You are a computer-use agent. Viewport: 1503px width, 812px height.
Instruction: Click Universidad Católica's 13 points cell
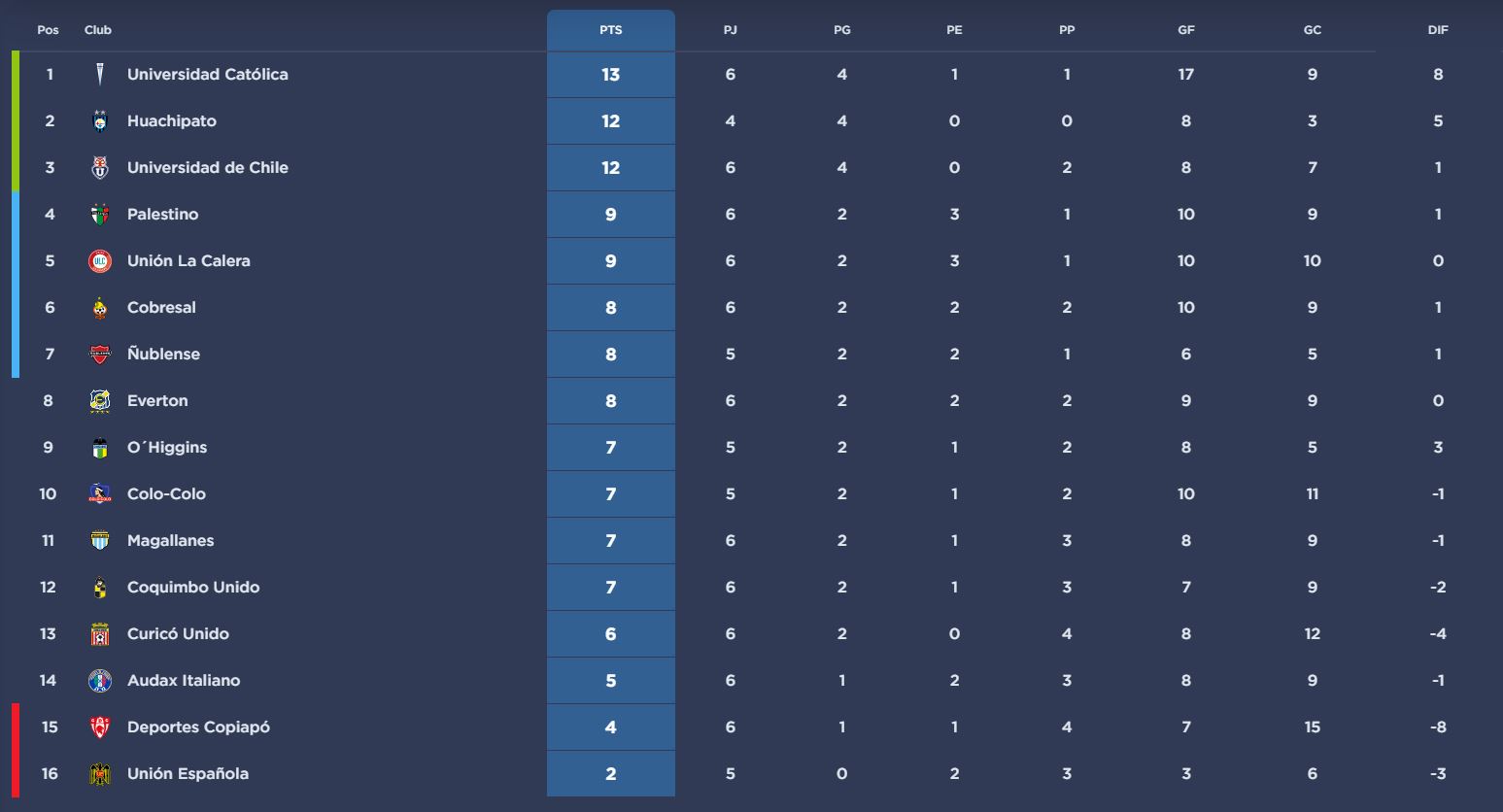611,75
